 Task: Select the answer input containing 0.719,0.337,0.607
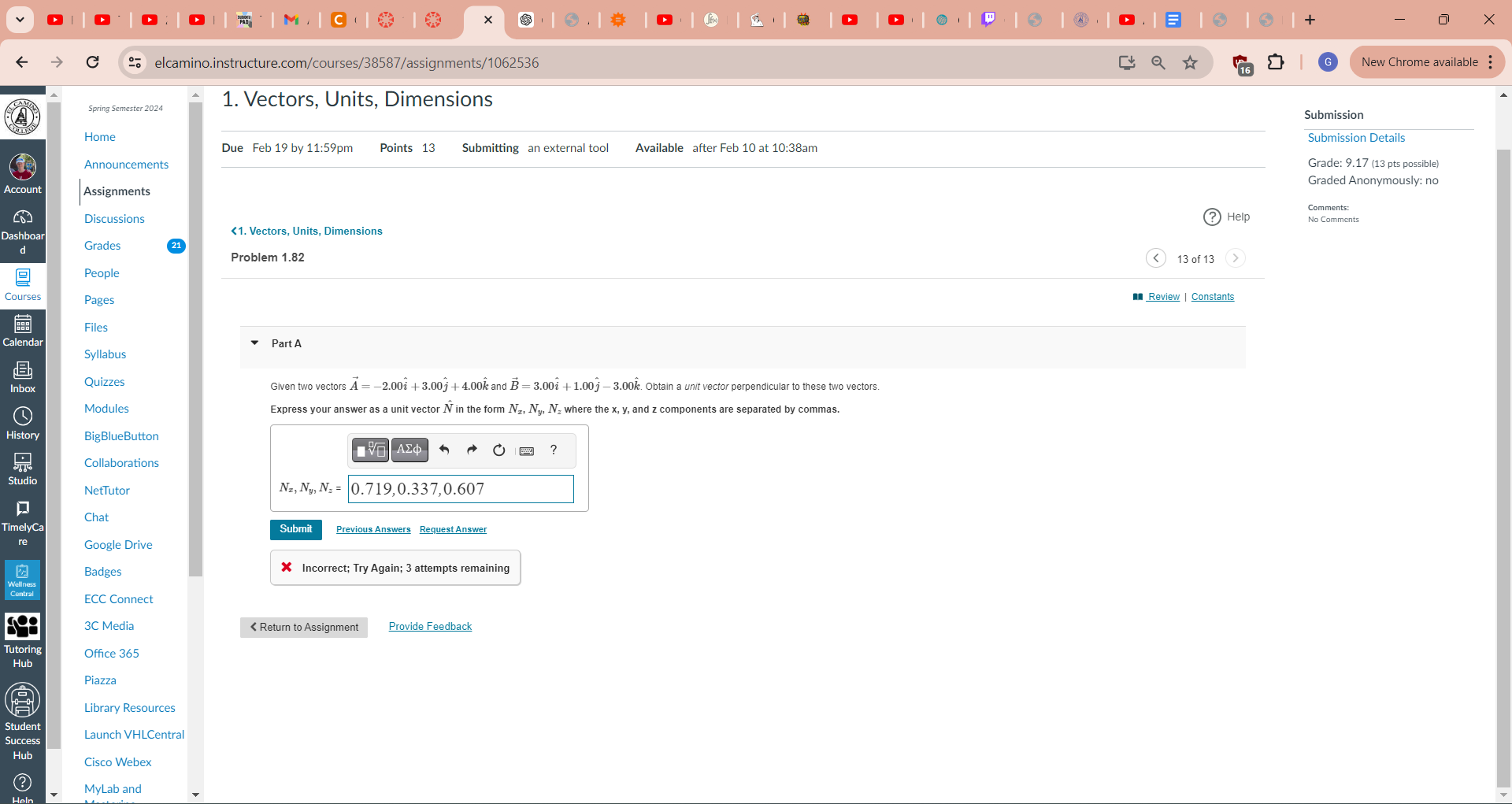click(461, 488)
